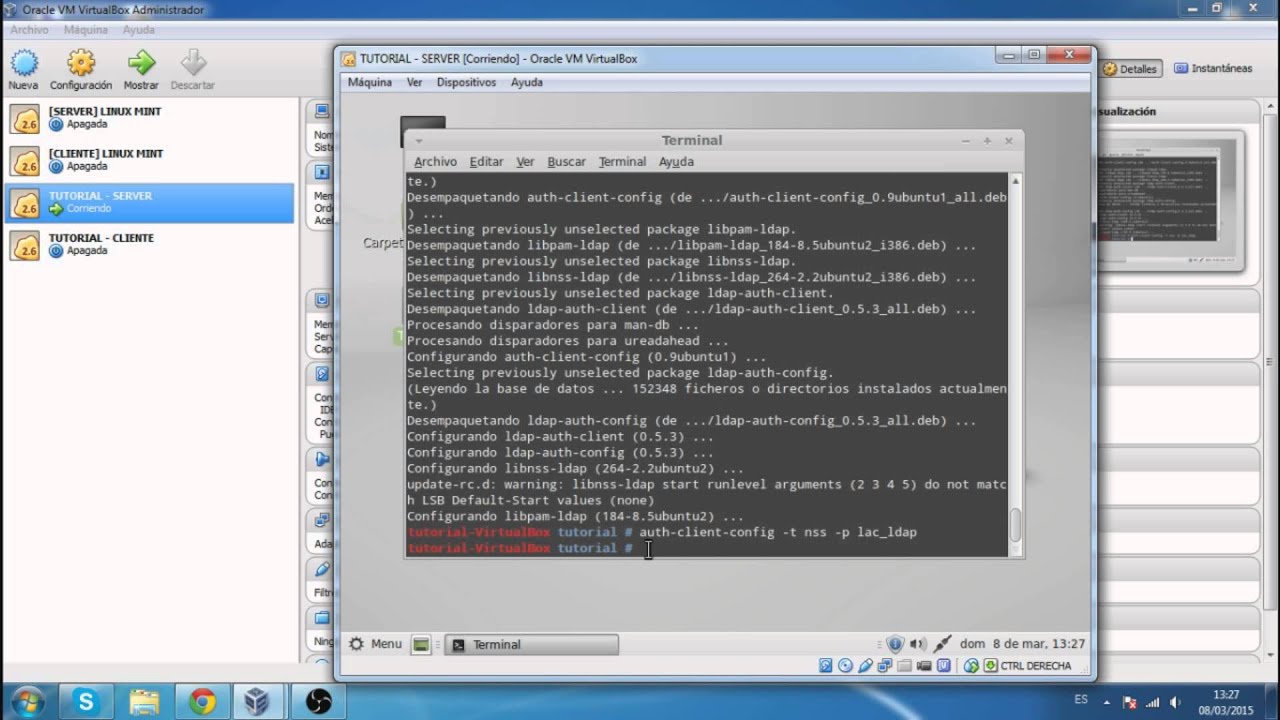Image resolution: width=1280 pixels, height=720 pixels.
Task: Open the Buscar menu in Terminal
Action: tap(566, 161)
